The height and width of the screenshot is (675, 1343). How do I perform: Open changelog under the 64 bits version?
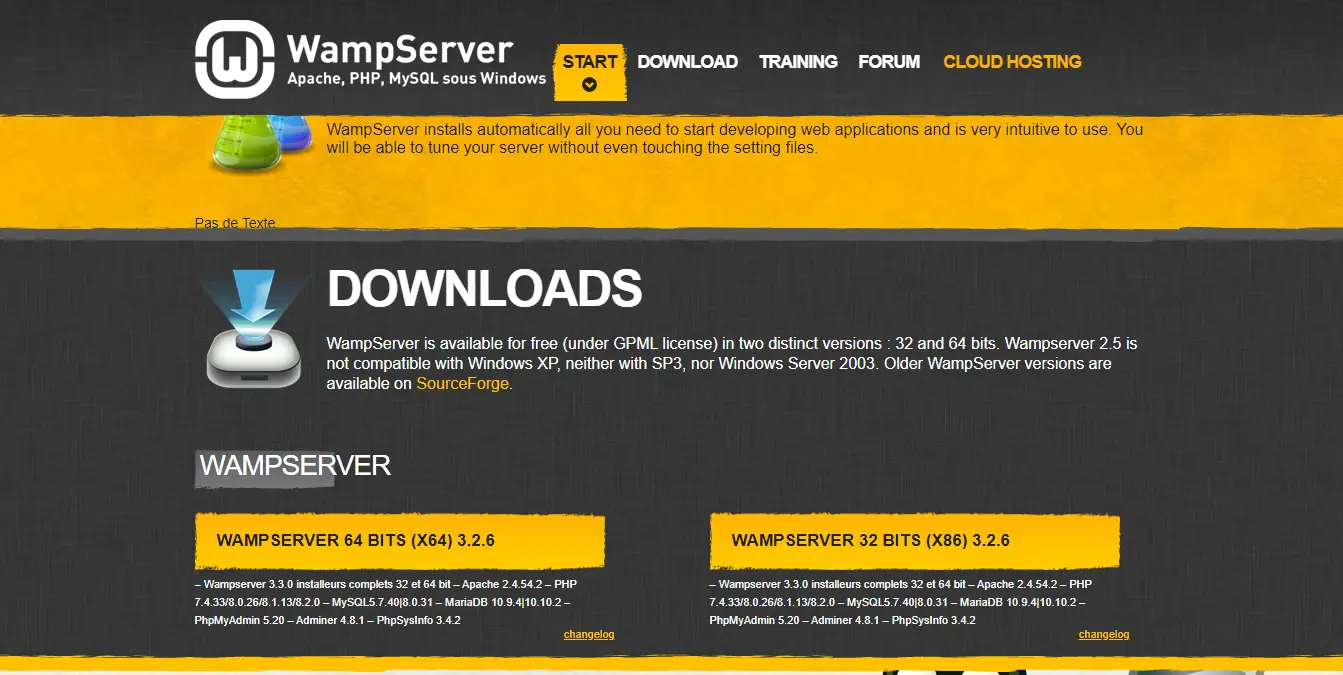[x=588, y=635]
